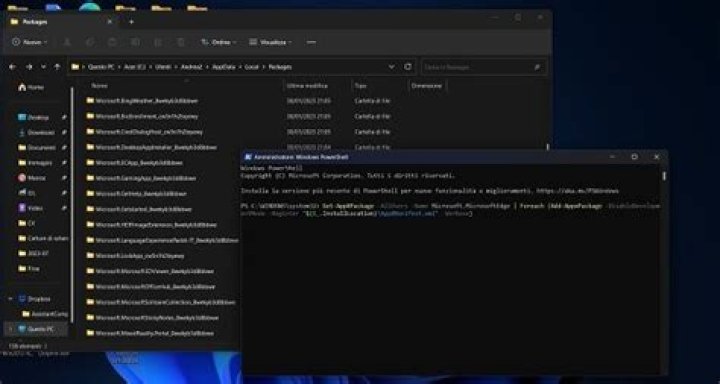This screenshot has width=720, height=384.
Task: Click Acer (C:) in the breadcrumb
Action: (x=135, y=67)
